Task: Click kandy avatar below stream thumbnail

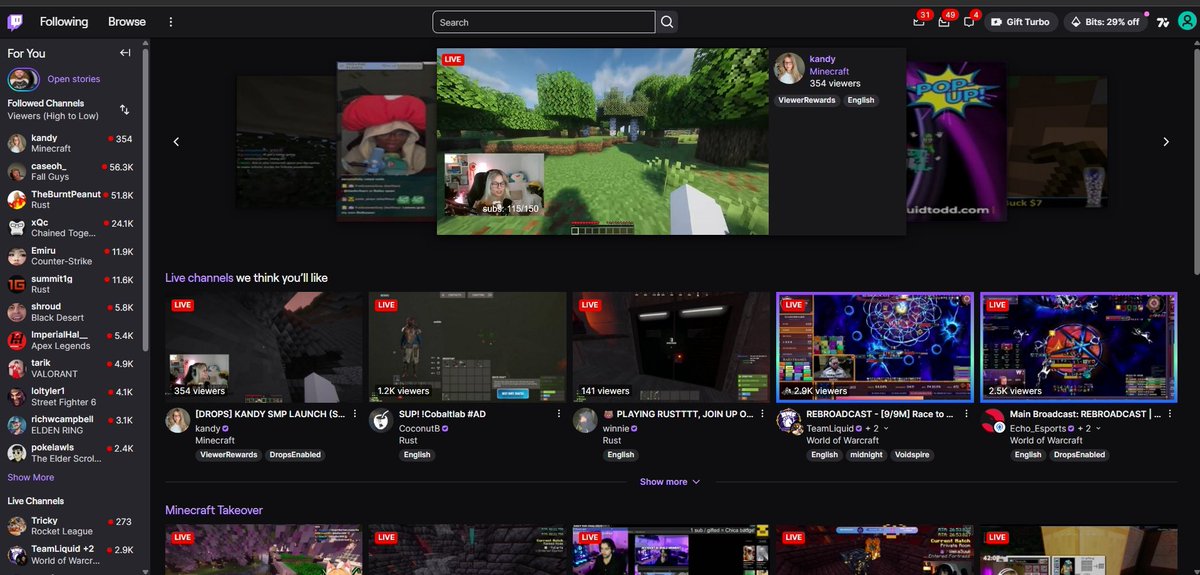Action: [x=178, y=420]
